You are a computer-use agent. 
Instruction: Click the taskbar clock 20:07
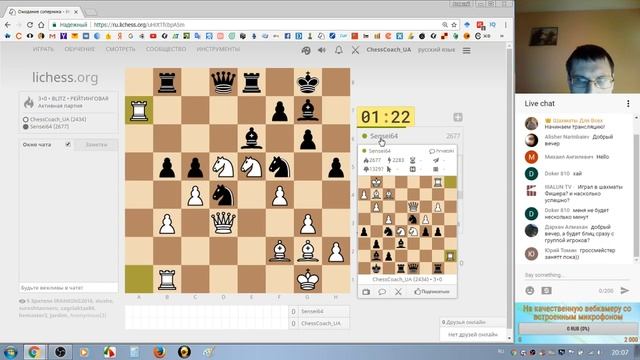(620, 352)
